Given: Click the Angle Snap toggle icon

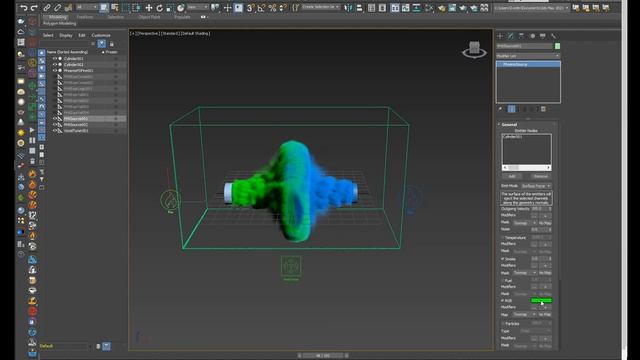Looking at the screenshot, I should coord(261,7).
